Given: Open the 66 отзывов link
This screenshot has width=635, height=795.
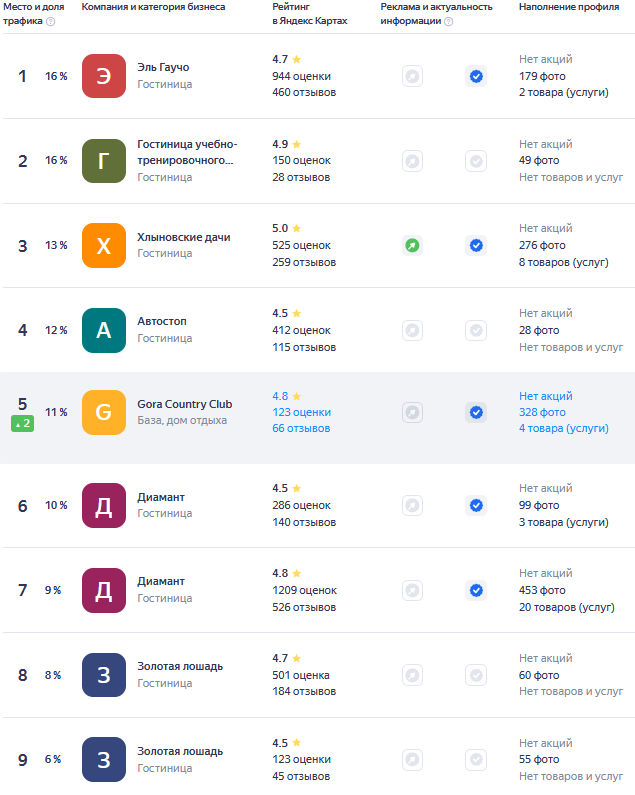Looking at the screenshot, I should [301, 428].
